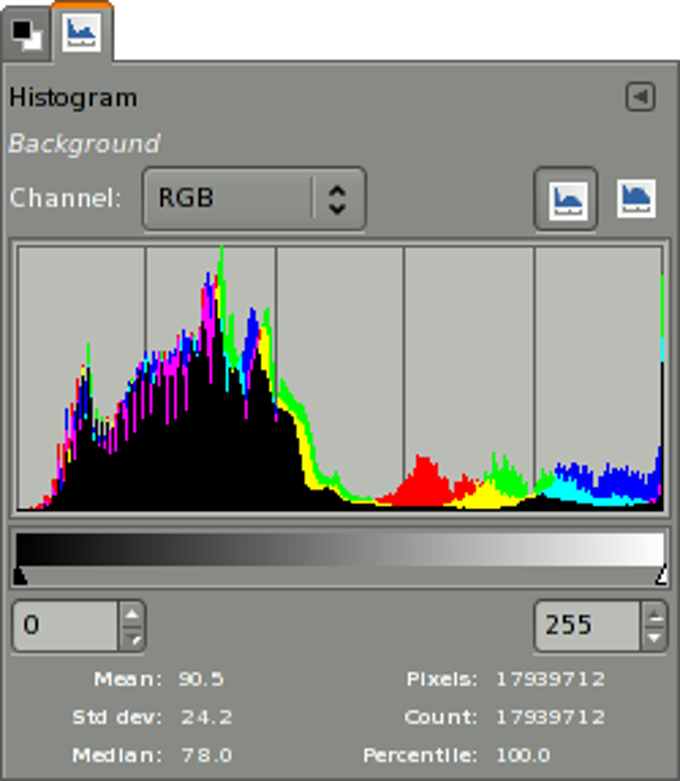Image resolution: width=680 pixels, height=781 pixels.
Task: Open the tab configuration menu arrow button
Action: [640, 97]
